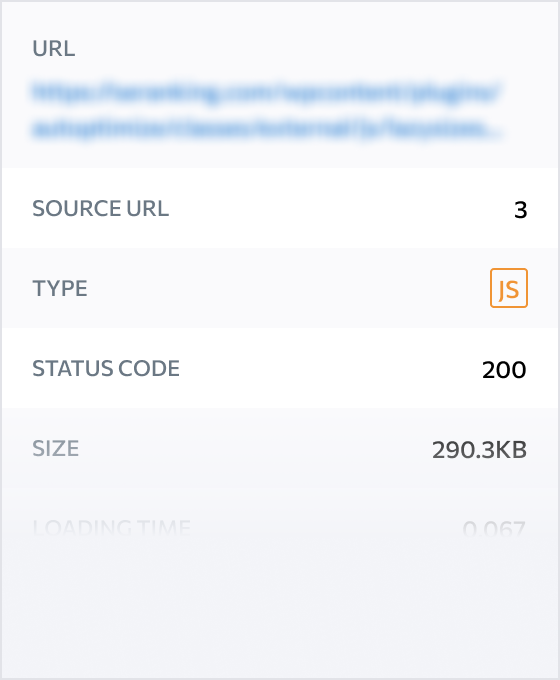Screen dimensions: 560x680
Task: Click the STATUS CODE label
Action: 106,369
